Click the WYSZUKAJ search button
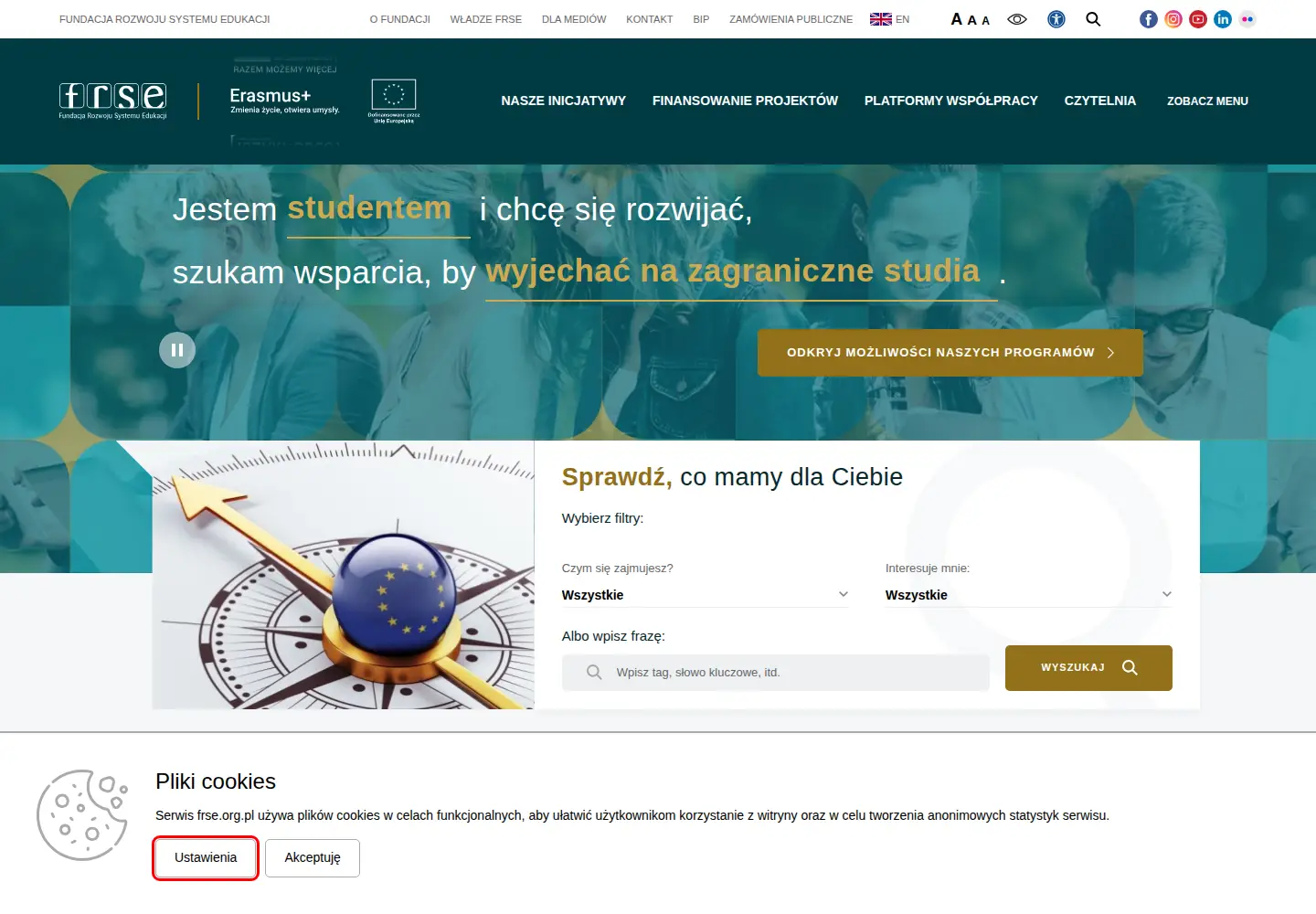This screenshot has width=1316, height=914. 1088,668
